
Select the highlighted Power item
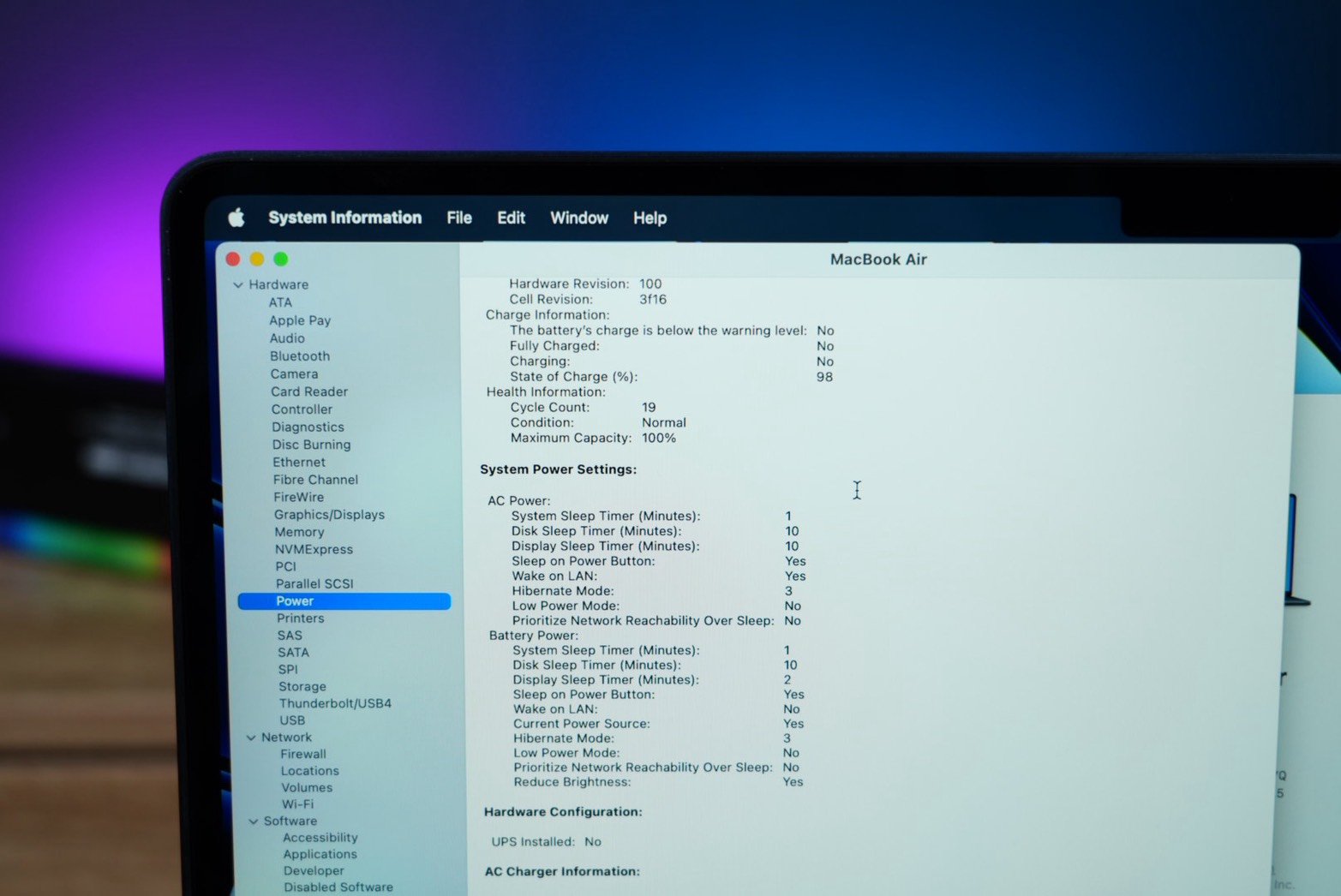point(344,601)
